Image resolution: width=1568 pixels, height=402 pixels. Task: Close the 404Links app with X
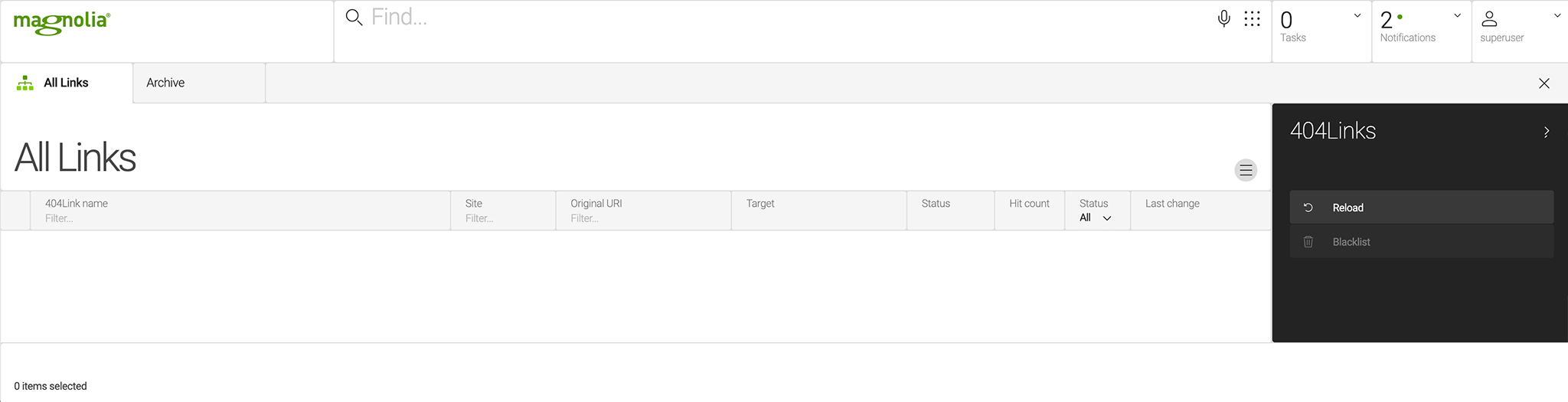click(x=1544, y=83)
